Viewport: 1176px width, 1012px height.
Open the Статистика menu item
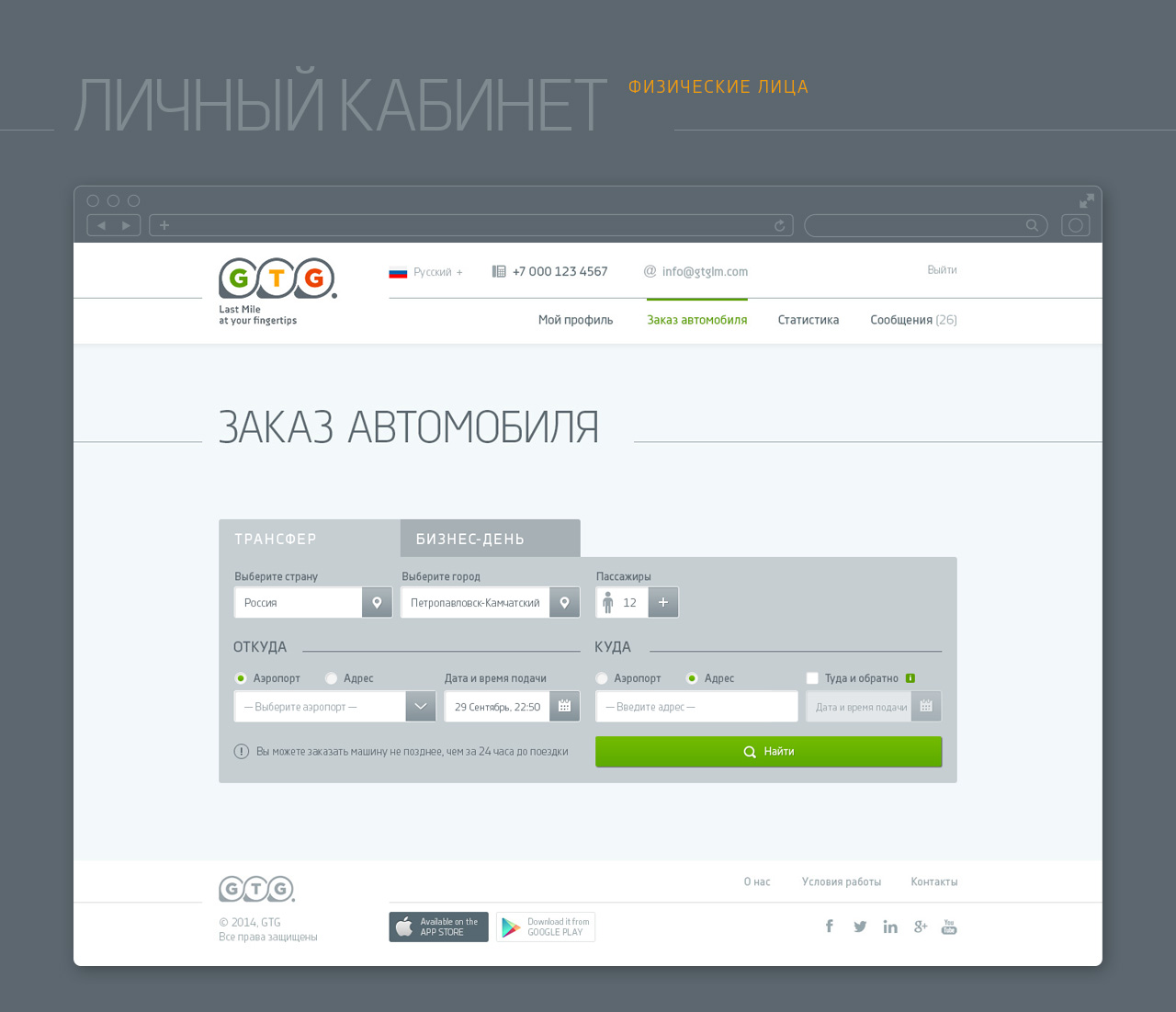pyautogui.click(x=808, y=320)
